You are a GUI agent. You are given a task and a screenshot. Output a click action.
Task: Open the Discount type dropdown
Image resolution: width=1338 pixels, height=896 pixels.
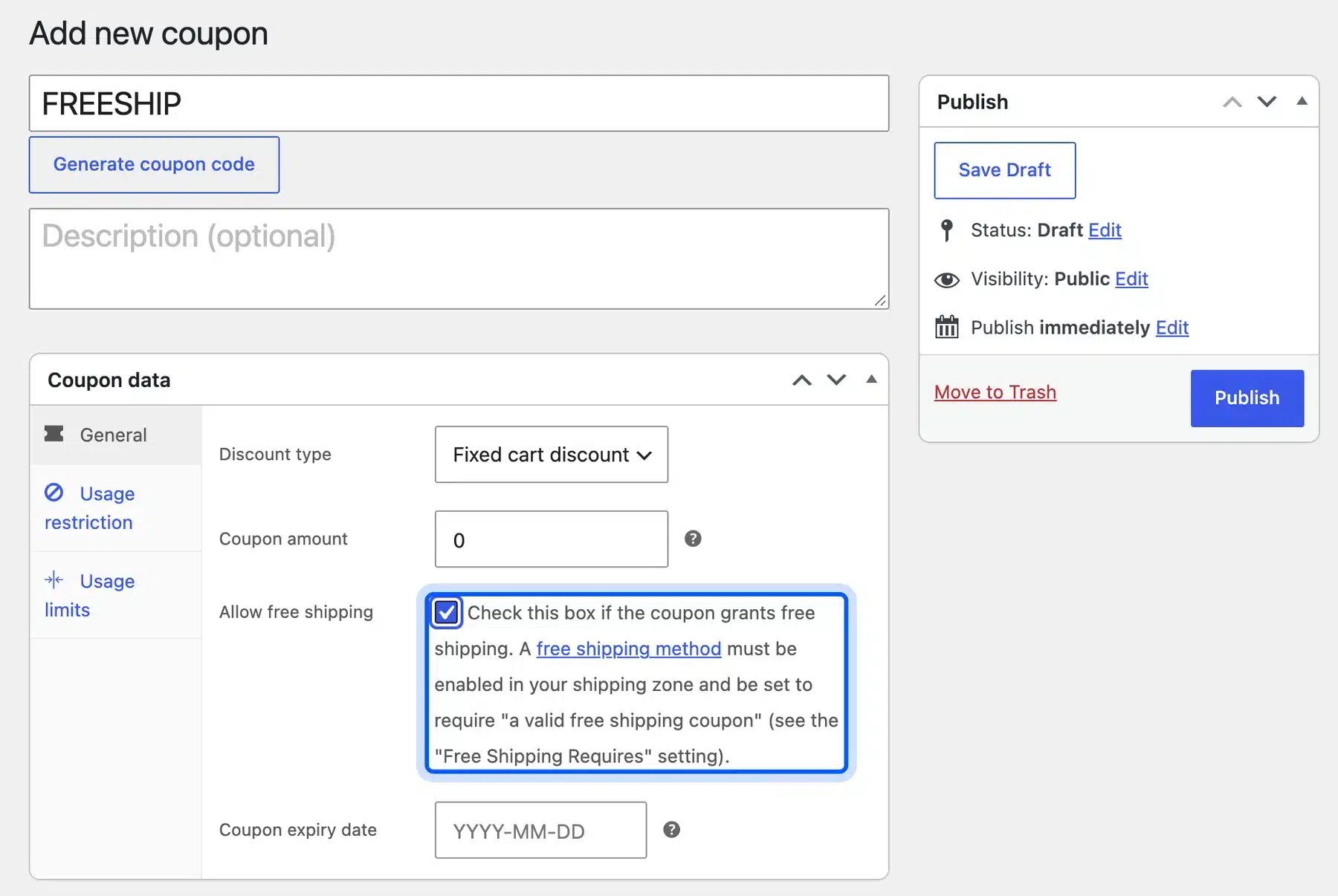tap(552, 455)
